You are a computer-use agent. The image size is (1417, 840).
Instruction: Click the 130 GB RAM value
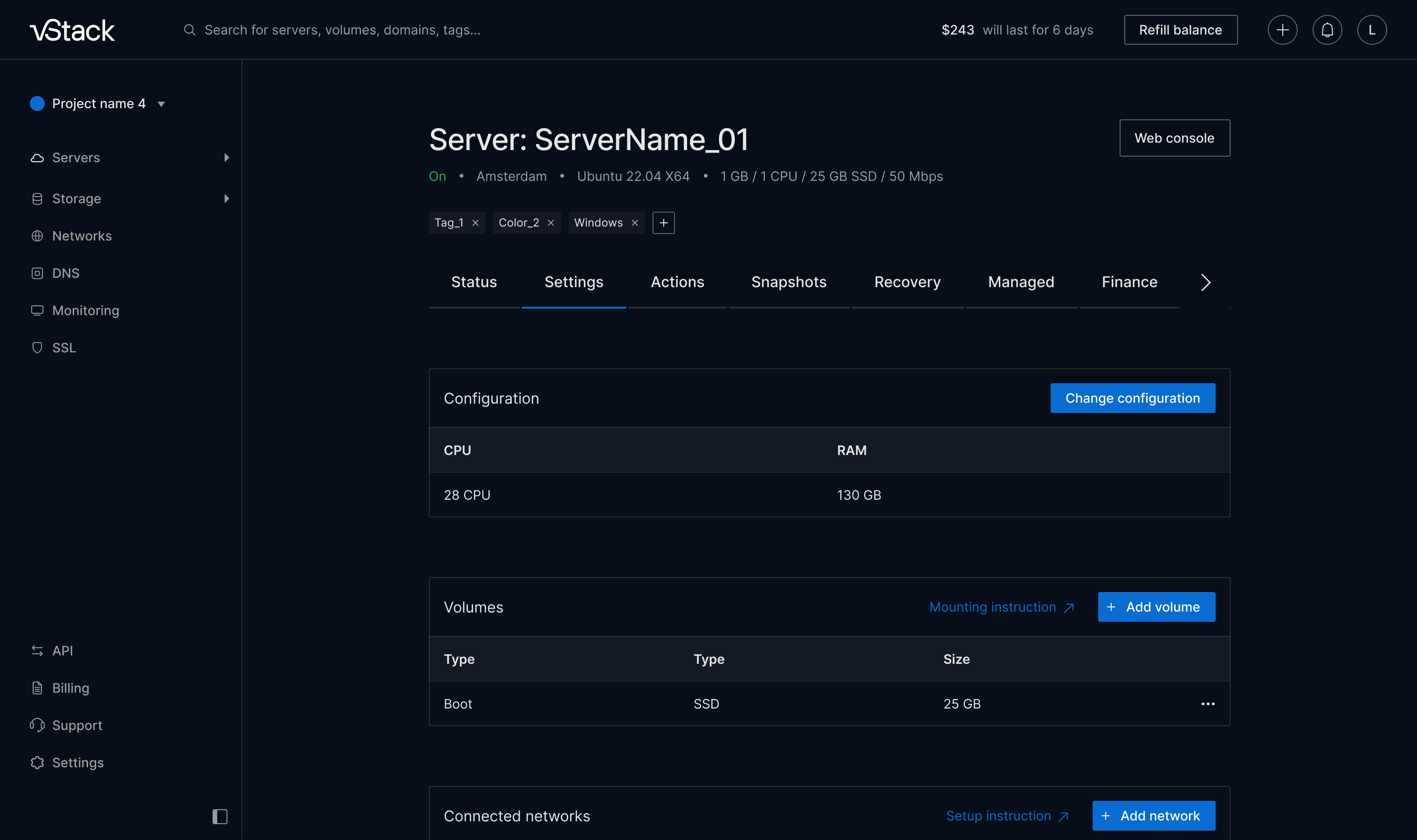(859, 495)
